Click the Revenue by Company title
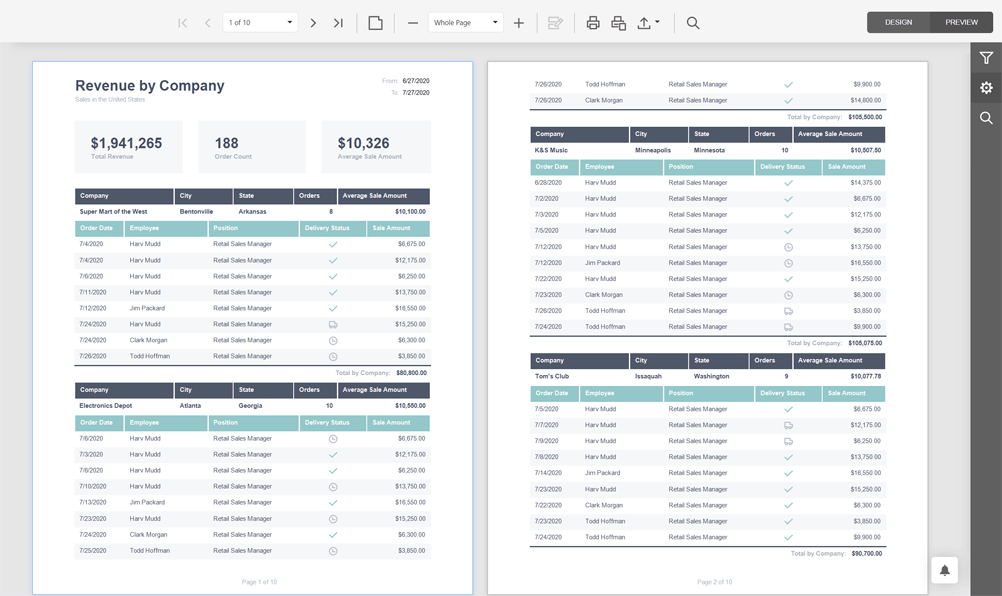 tap(150, 86)
